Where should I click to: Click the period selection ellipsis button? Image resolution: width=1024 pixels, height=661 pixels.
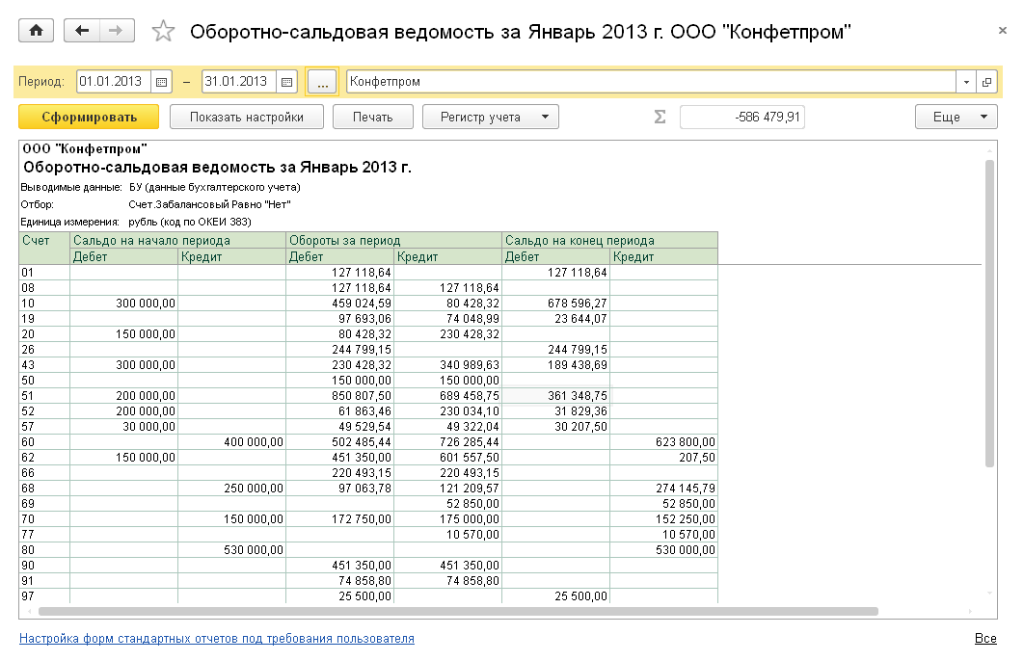coord(321,82)
